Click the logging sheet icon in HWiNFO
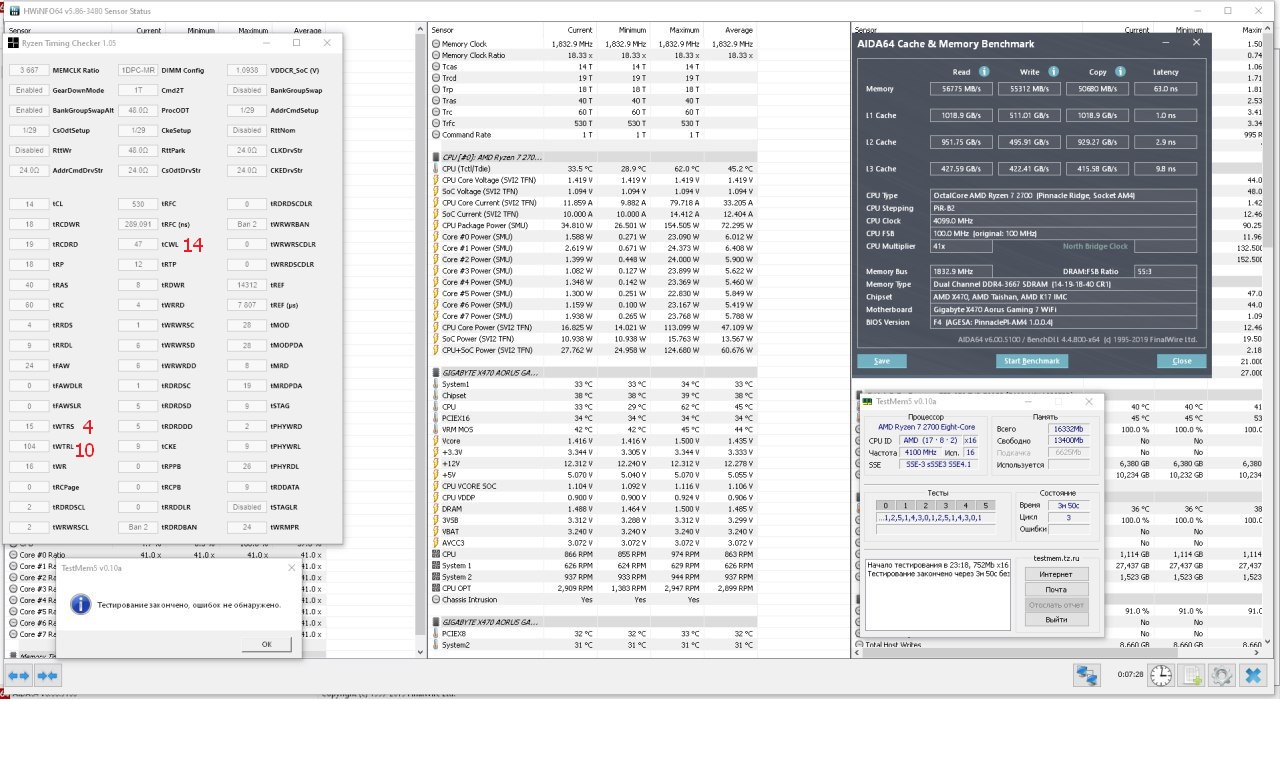 (x=1192, y=676)
